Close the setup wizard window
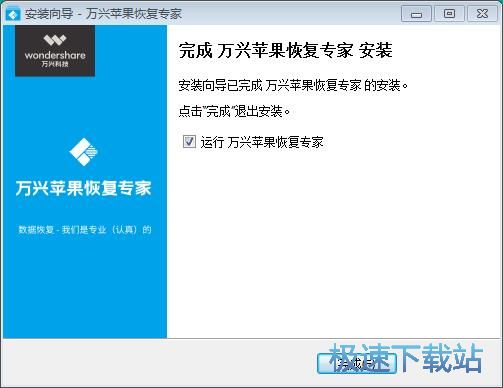 pyautogui.click(x=482, y=14)
